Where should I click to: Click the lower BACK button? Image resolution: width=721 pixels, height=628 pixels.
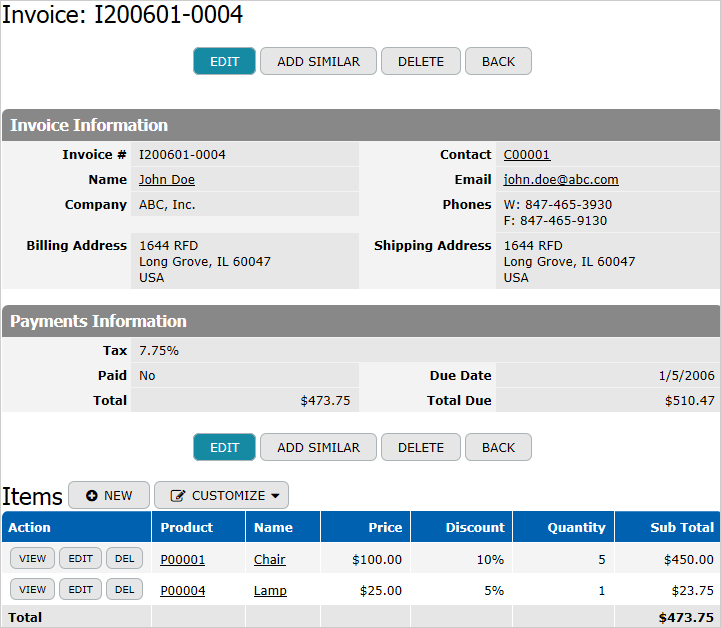coord(498,447)
